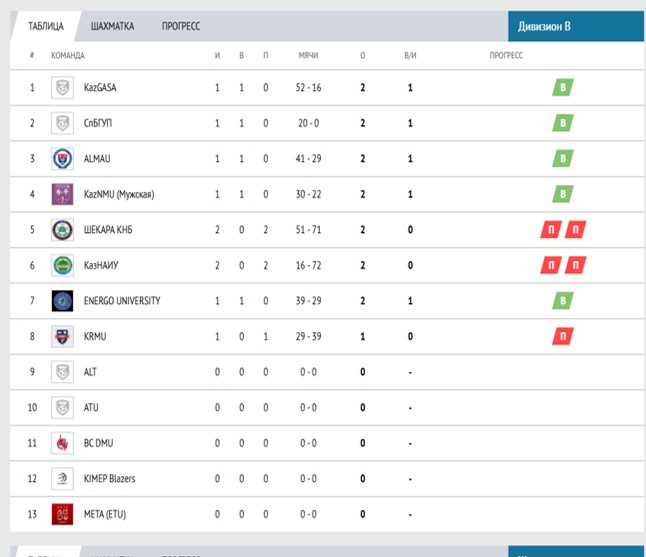Click the green win badge for ENERGO UNIVERSITY
The height and width of the screenshot is (557, 646).
click(x=563, y=301)
